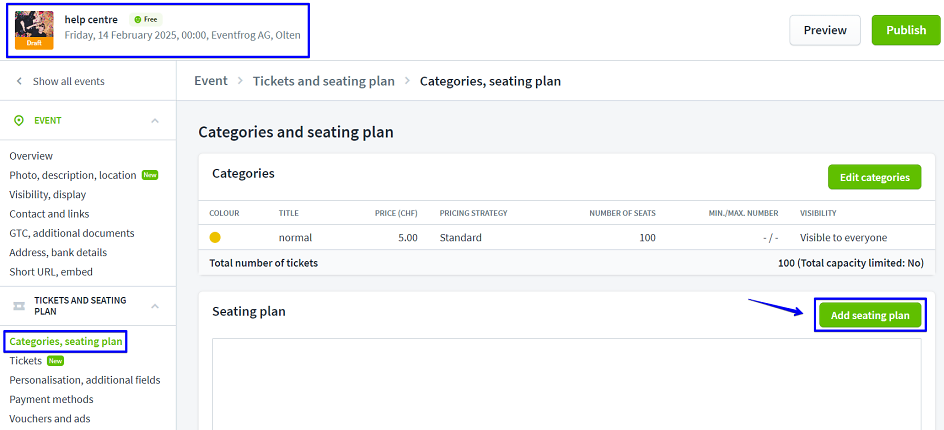This screenshot has height=430, width=944.
Task: Click the yellow colour dot for normal category
Action: click(215, 238)
